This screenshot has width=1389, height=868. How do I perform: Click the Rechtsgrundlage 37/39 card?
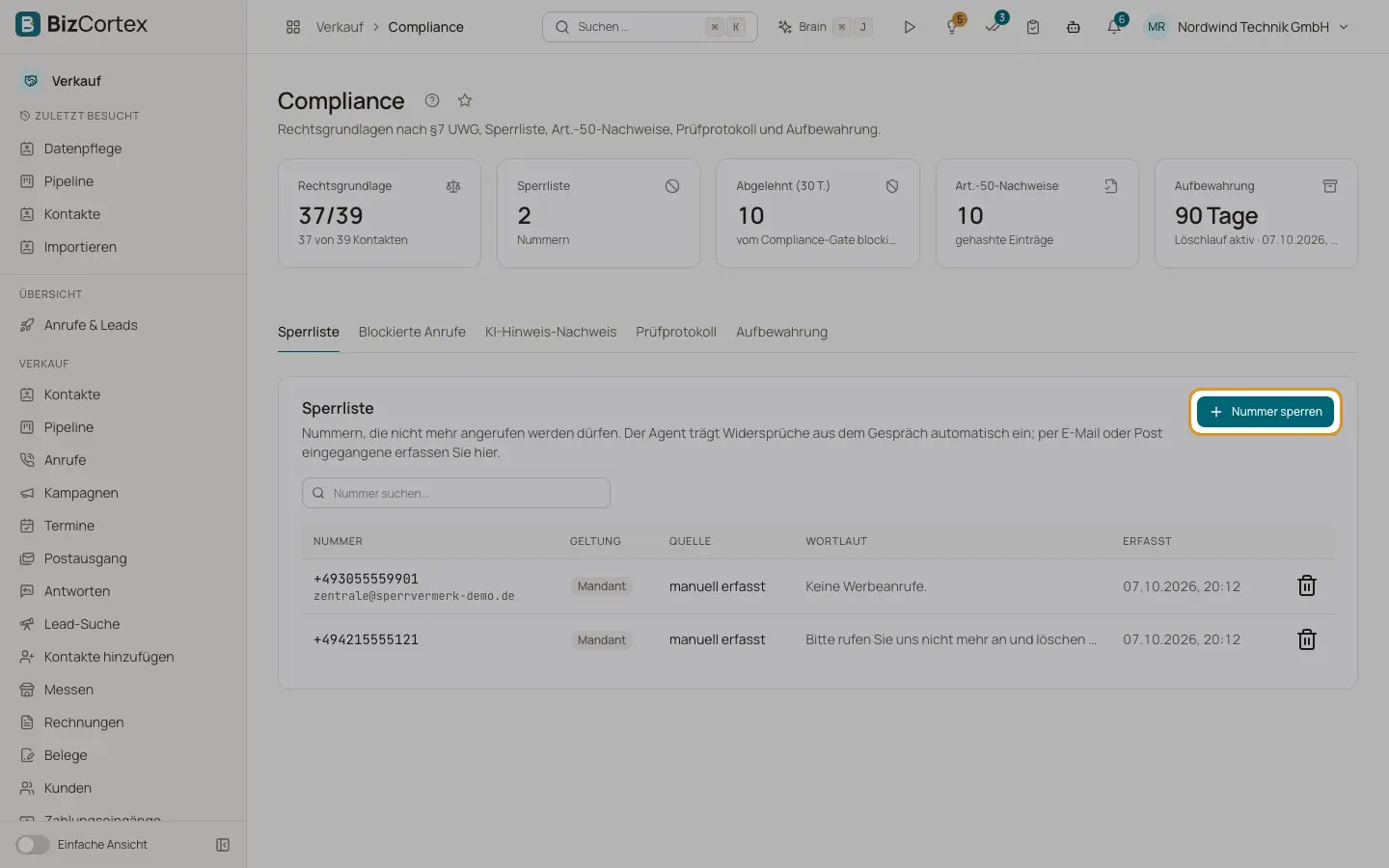tap(379, 213)
